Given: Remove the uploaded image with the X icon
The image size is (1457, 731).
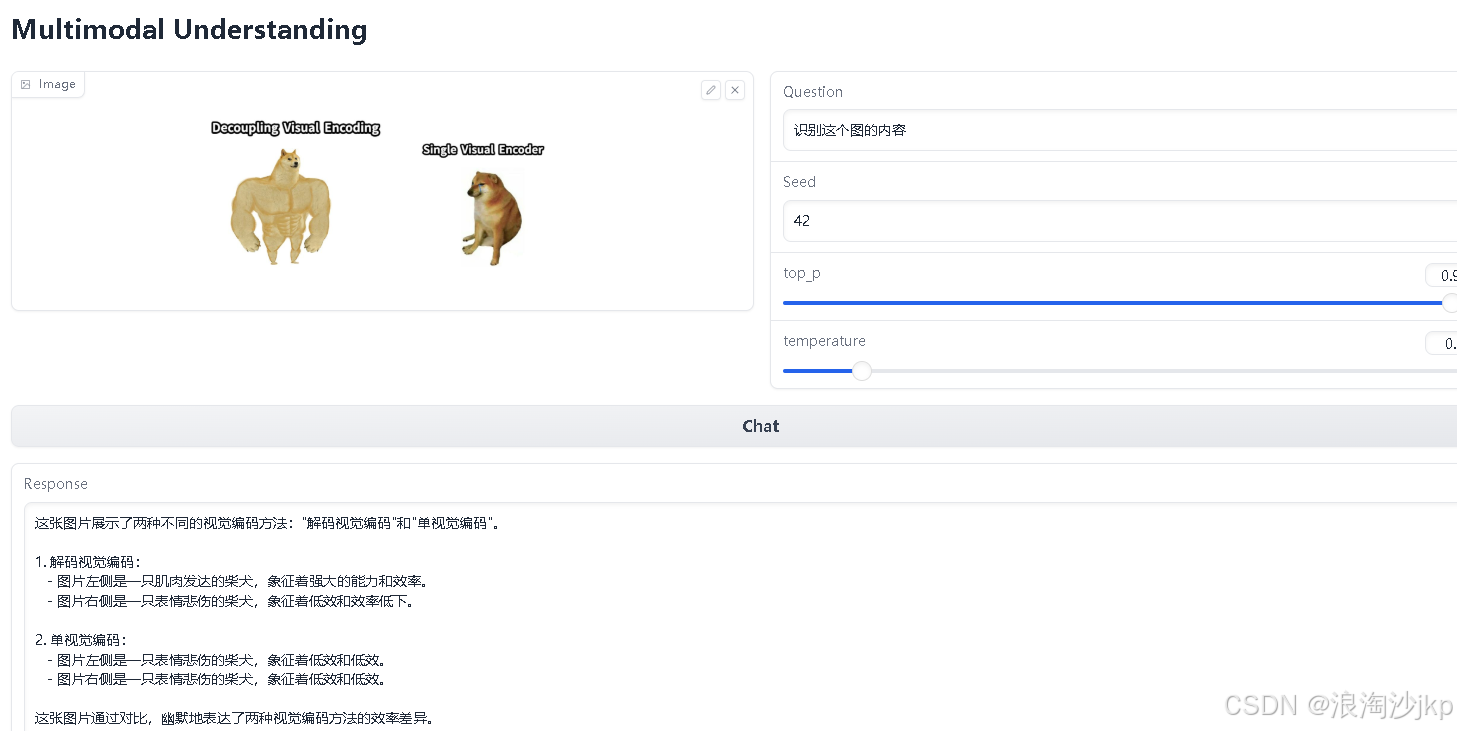Looking at the screenshot, I should pos(735,90).
